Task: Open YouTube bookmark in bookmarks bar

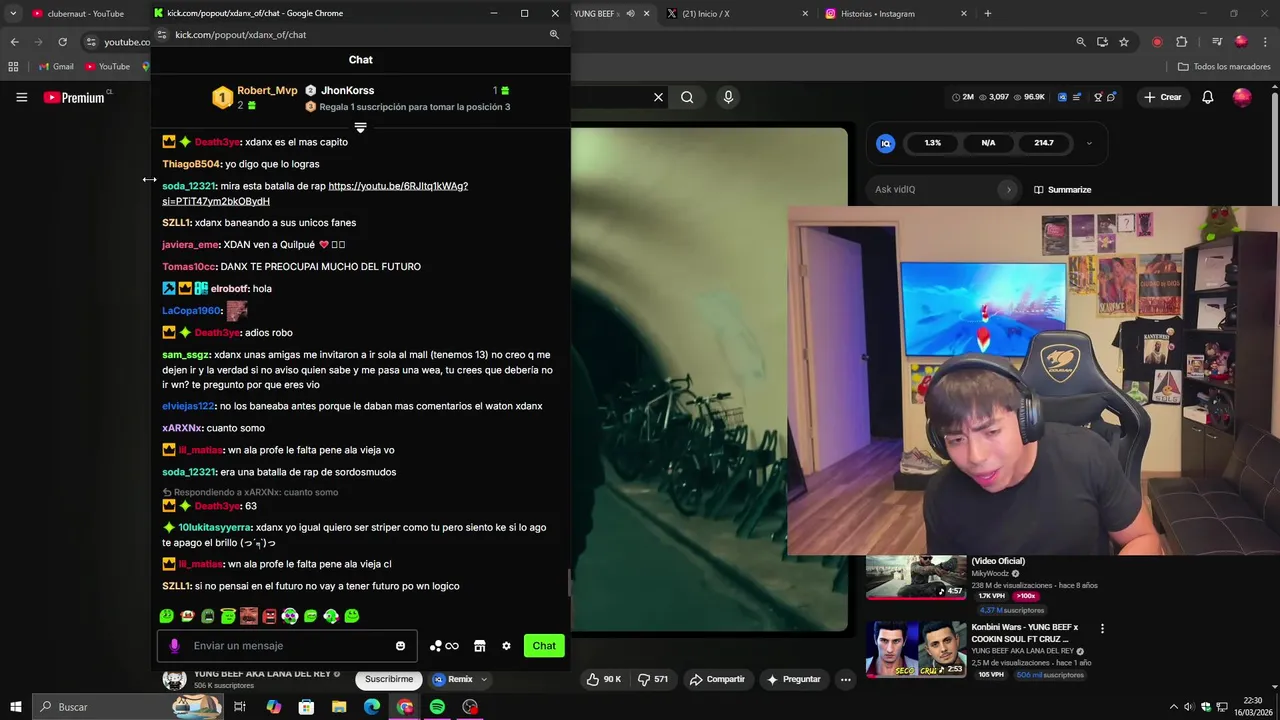Action: tap(108, 67)
